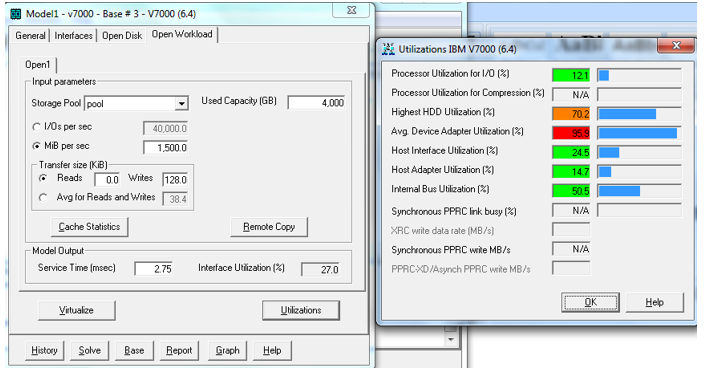Image resolution: width=705 pixels, height=375 pixels.
Task: Click OK in the Utilizations dialog
Action: point(590,302)
